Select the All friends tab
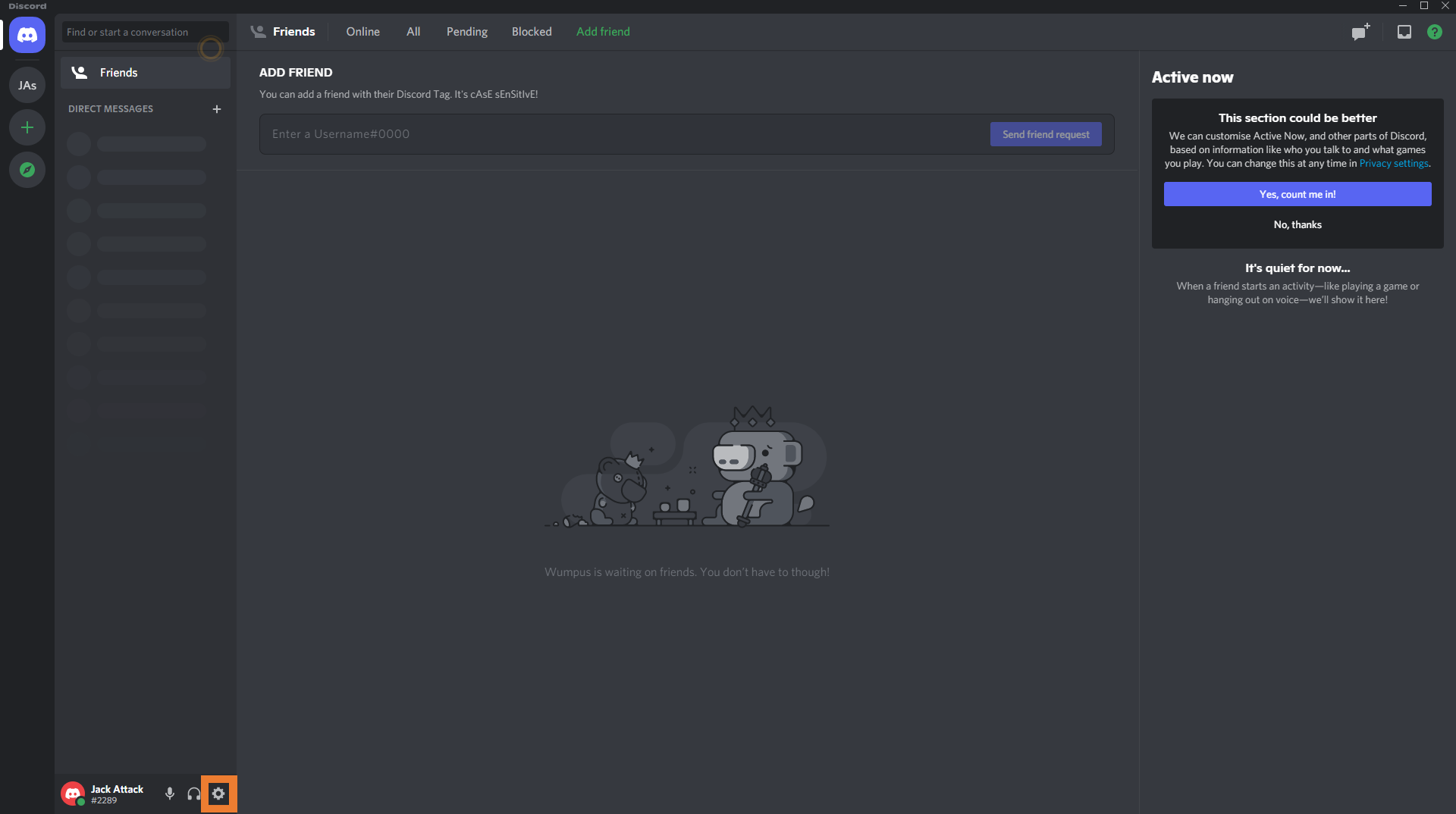The width and height of the screenshot is (1456, 814). (x=413, y=32)
